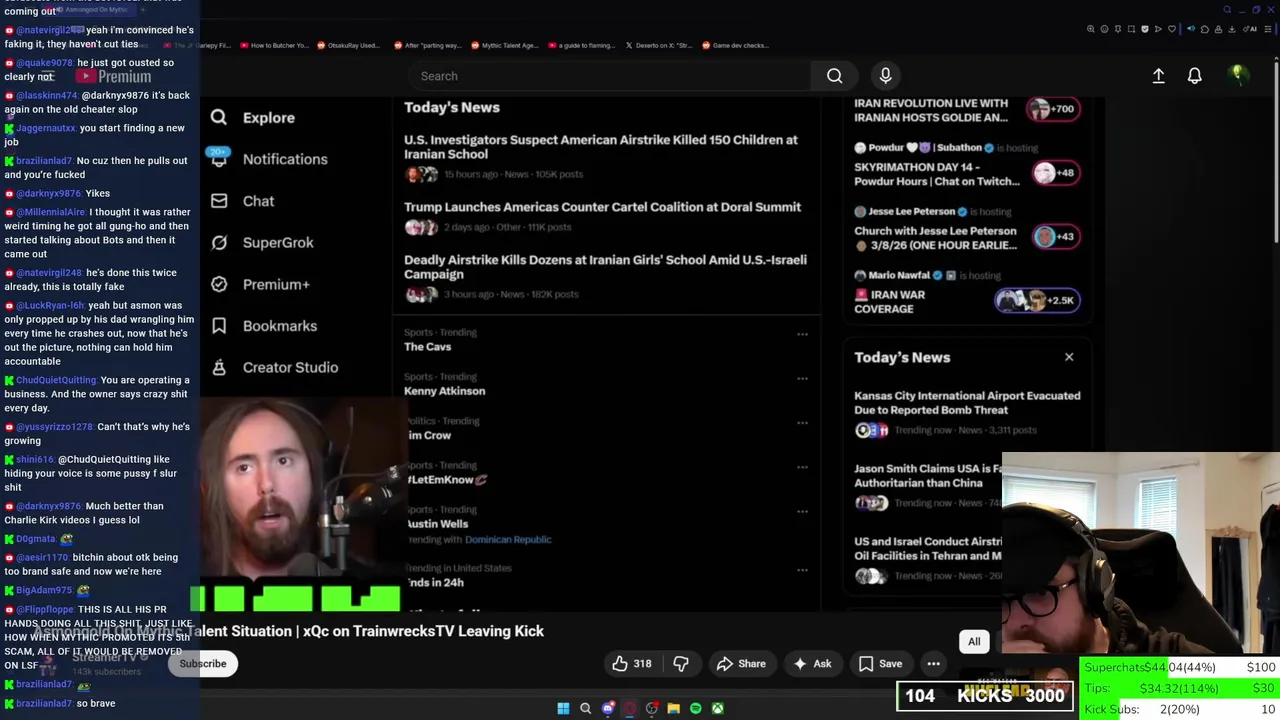The image size is (1280, 720).
Task: Click the YouTube upload arrow icon
Action: coord(1158,76)
